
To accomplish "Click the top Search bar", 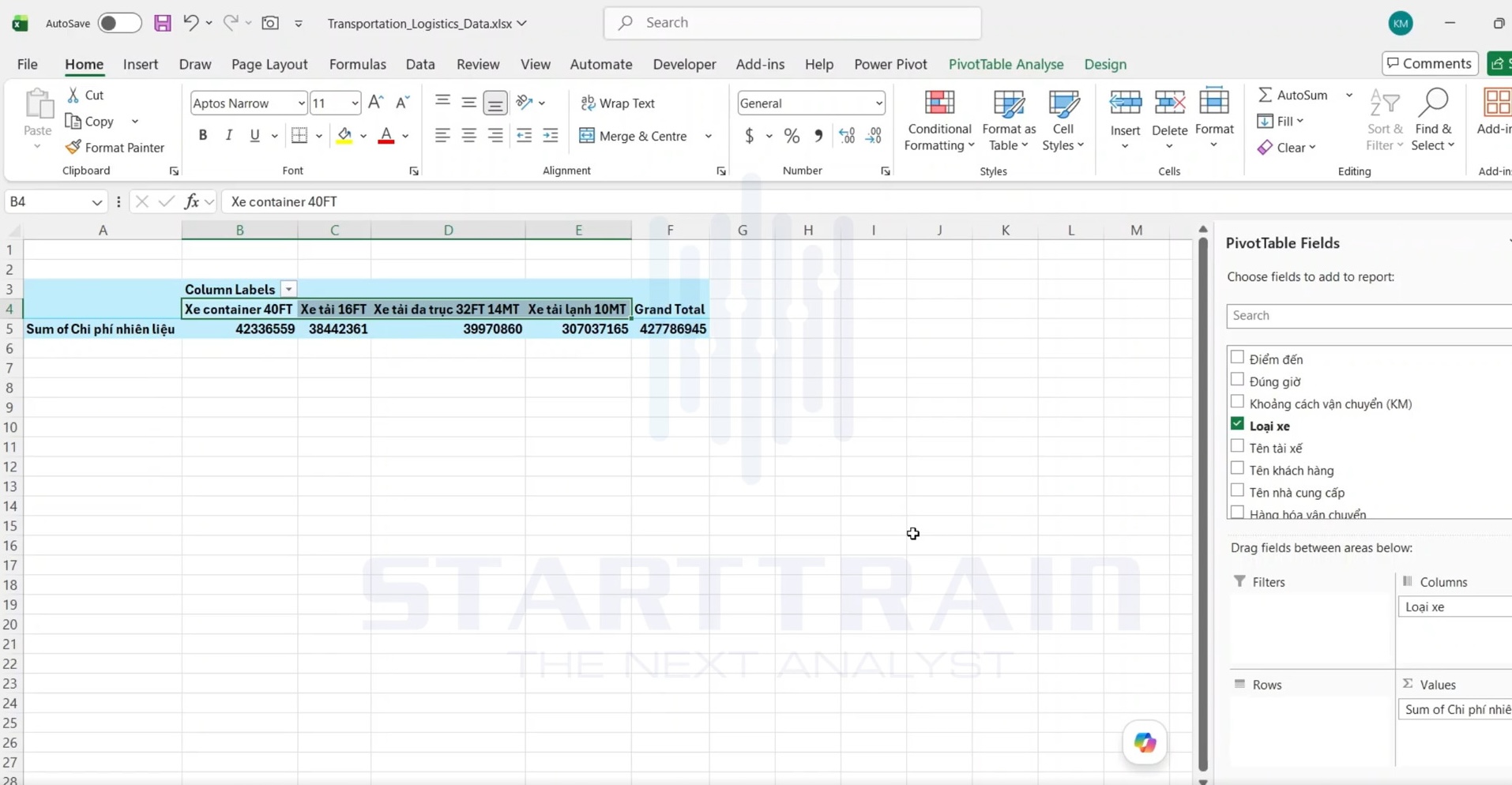I will tap(792, 23).
